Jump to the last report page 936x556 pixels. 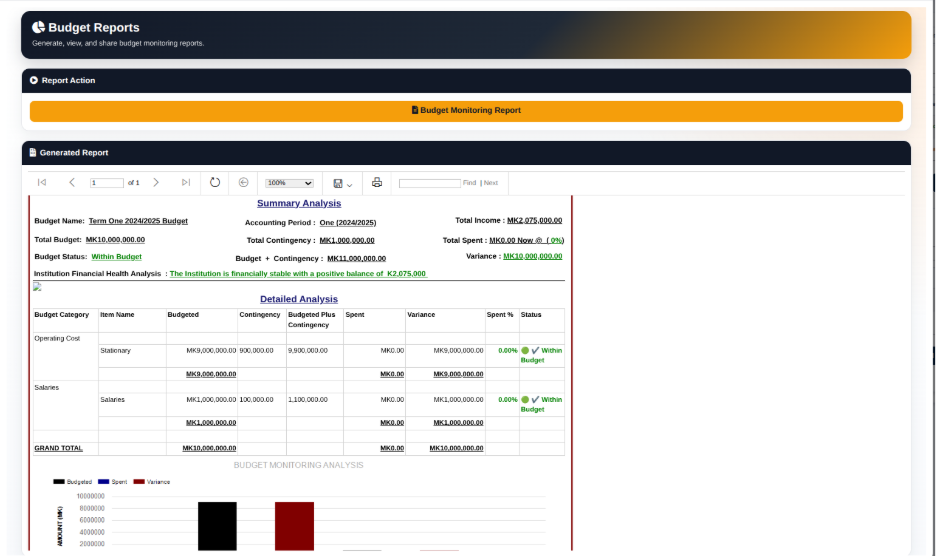186,182
